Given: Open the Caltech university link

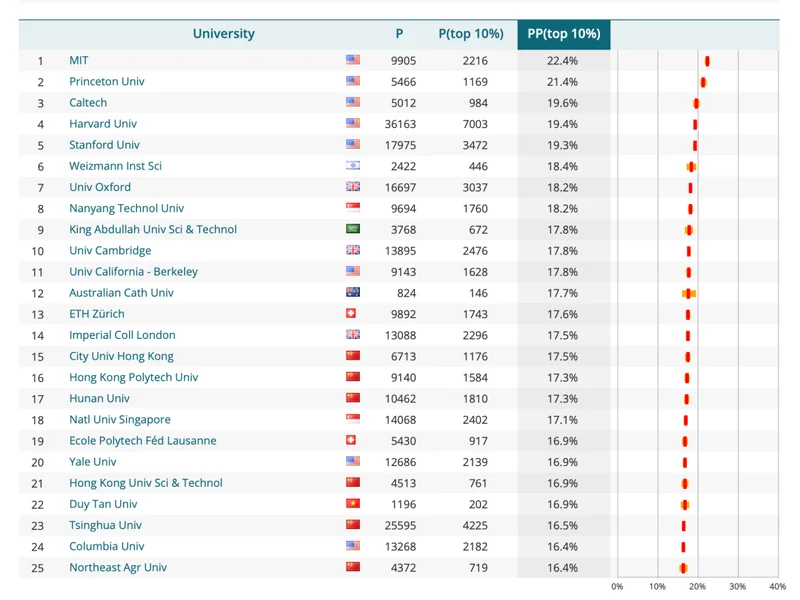Looking at the screenshot, I should [x=88, y=103].
